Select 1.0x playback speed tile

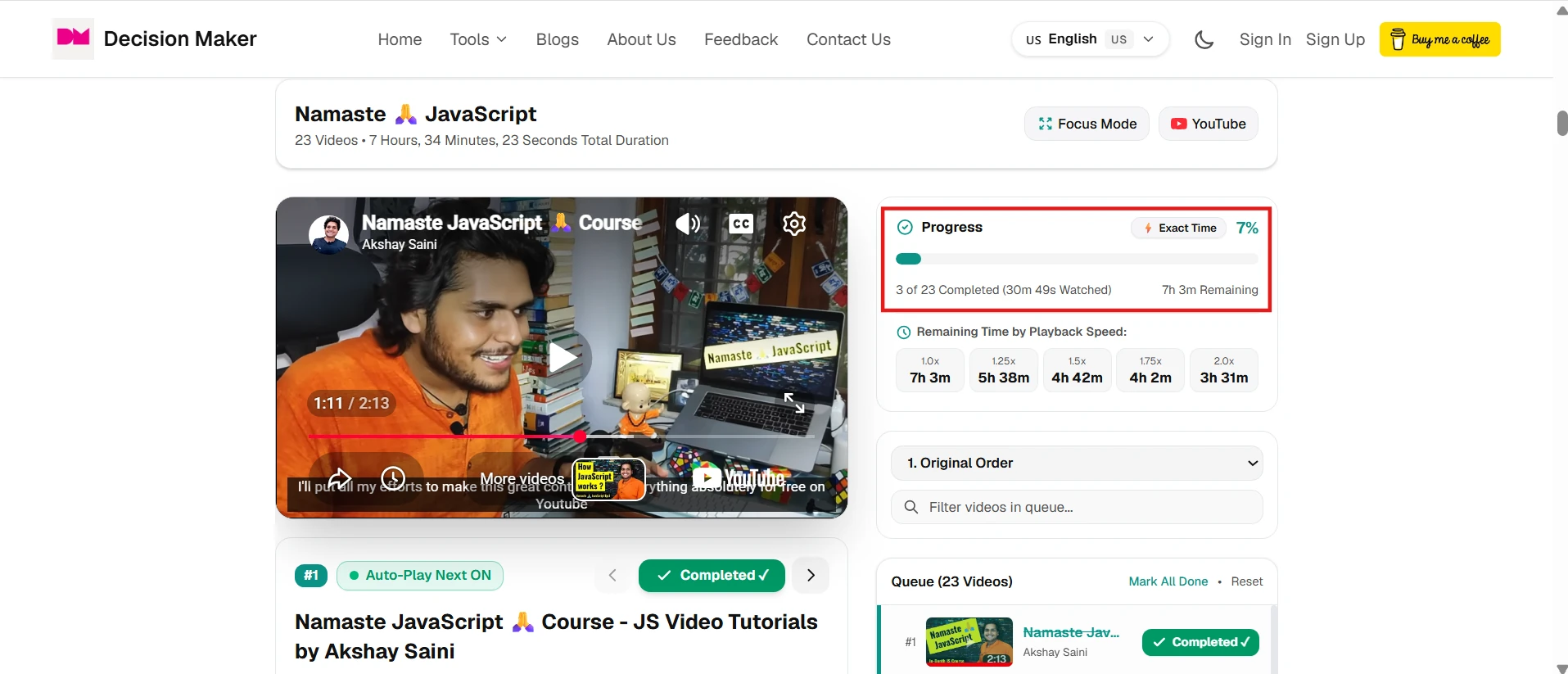(930, 370)
